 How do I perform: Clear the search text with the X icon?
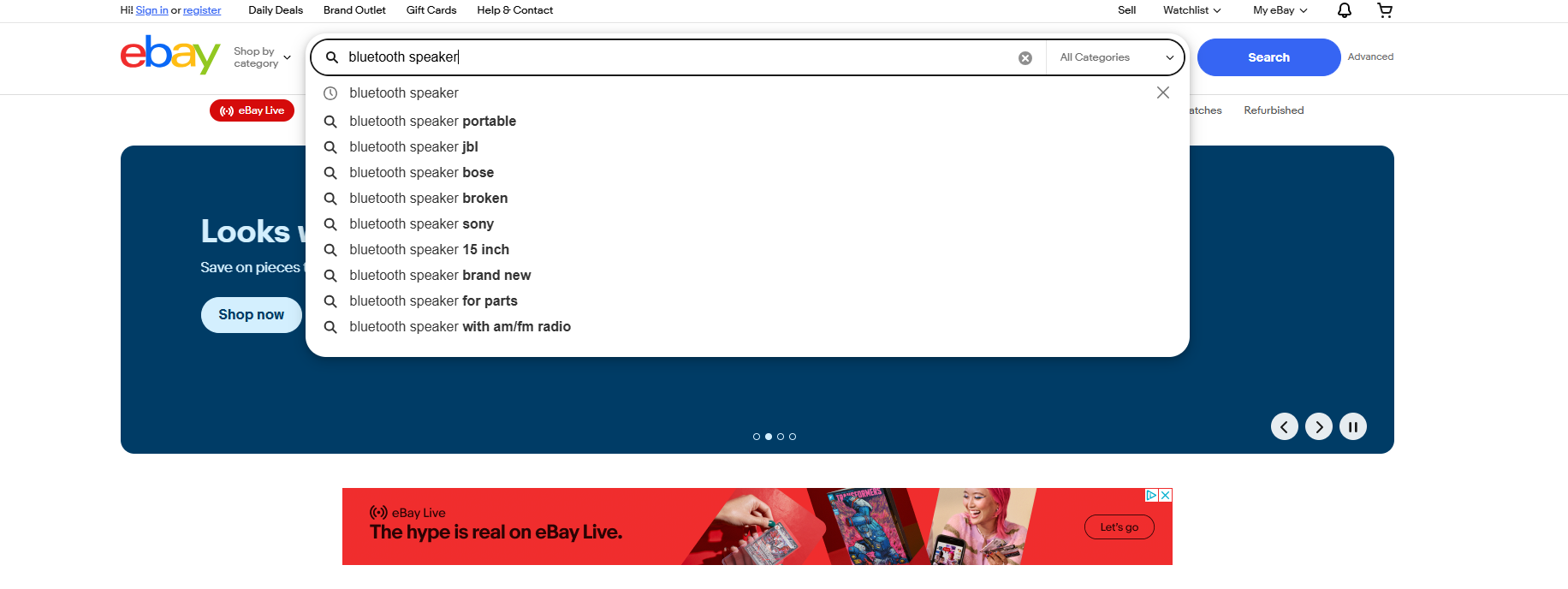[1025, 58]
